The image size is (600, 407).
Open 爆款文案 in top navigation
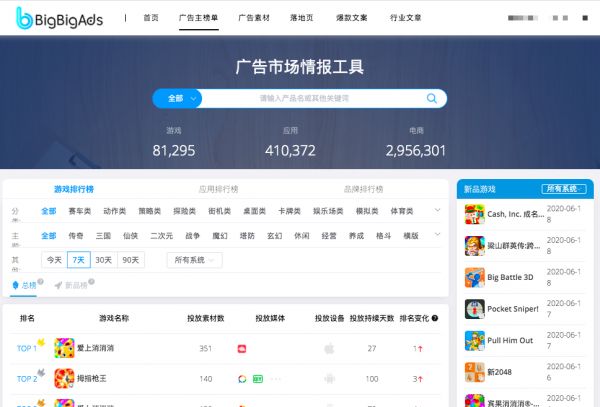(x=352, y=18)
